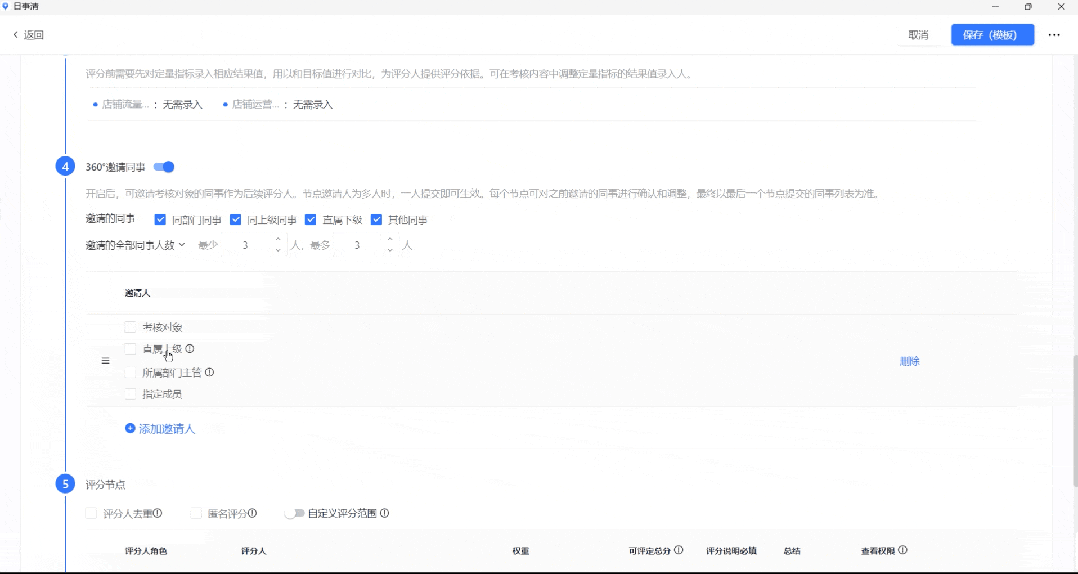Screen dimensions: 1078x574
Task: Go back using the 返回 arrow
Action: [15, 34]
